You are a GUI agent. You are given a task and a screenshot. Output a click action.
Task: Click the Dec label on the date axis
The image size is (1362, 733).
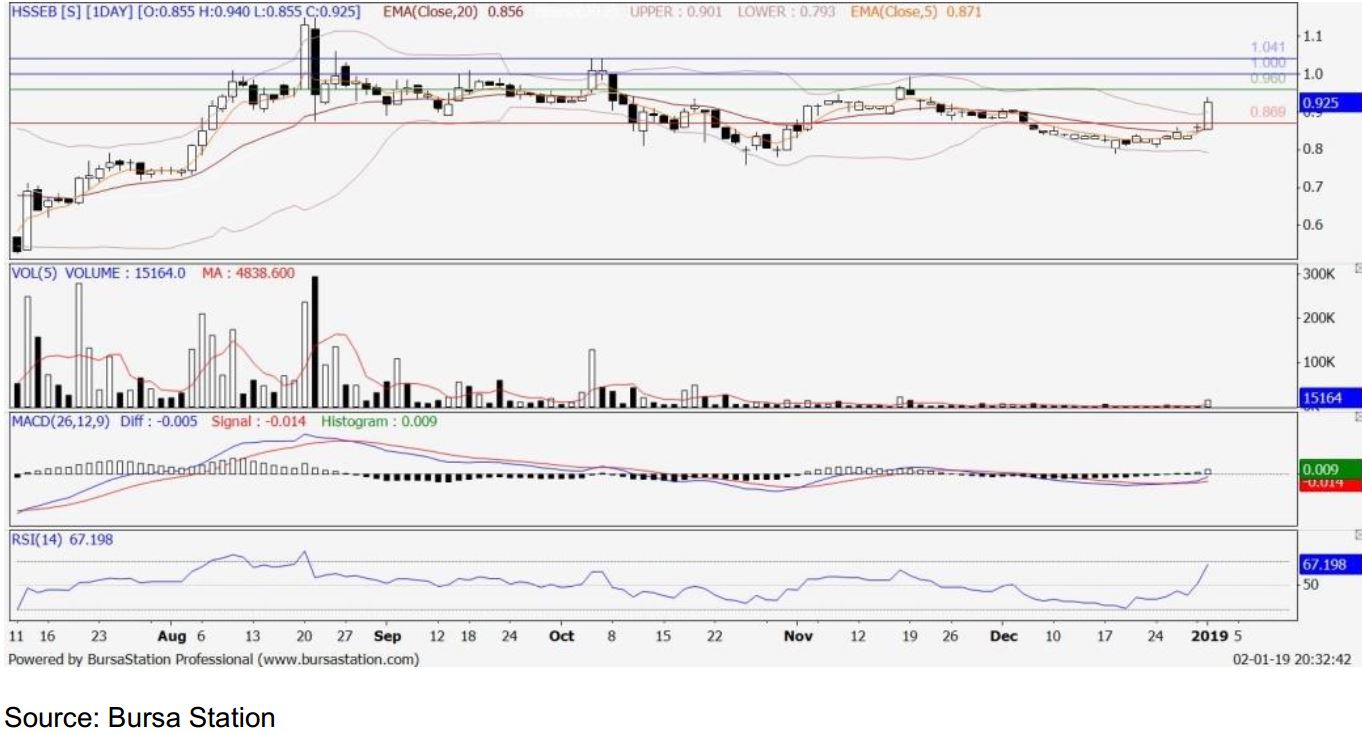tap(1003, 636)
